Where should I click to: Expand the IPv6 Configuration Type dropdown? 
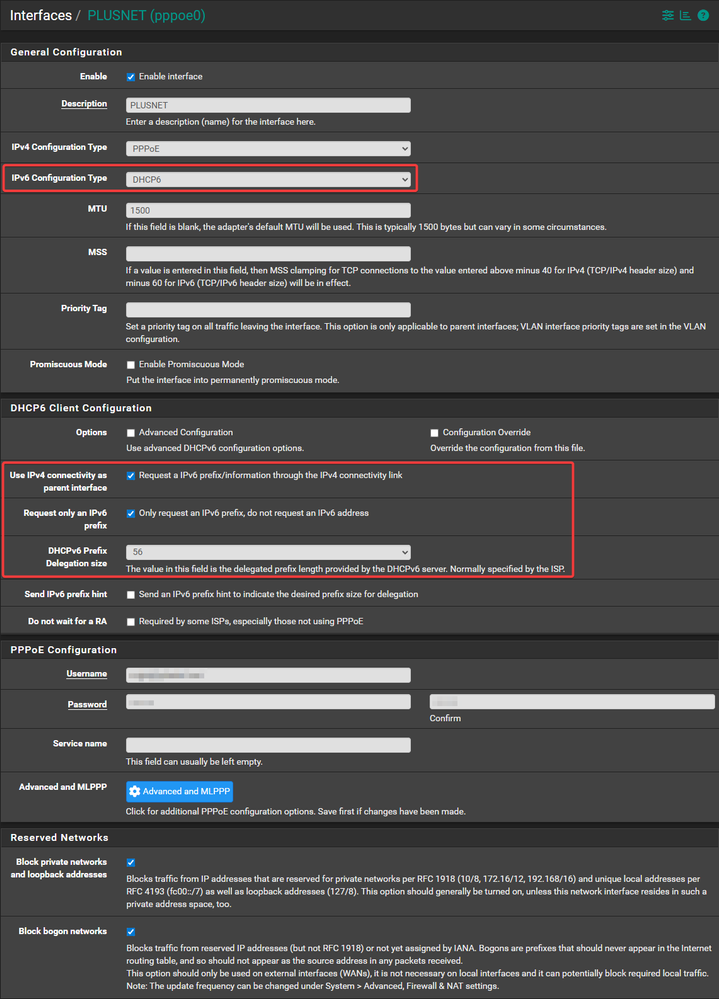tap(268, 179)
